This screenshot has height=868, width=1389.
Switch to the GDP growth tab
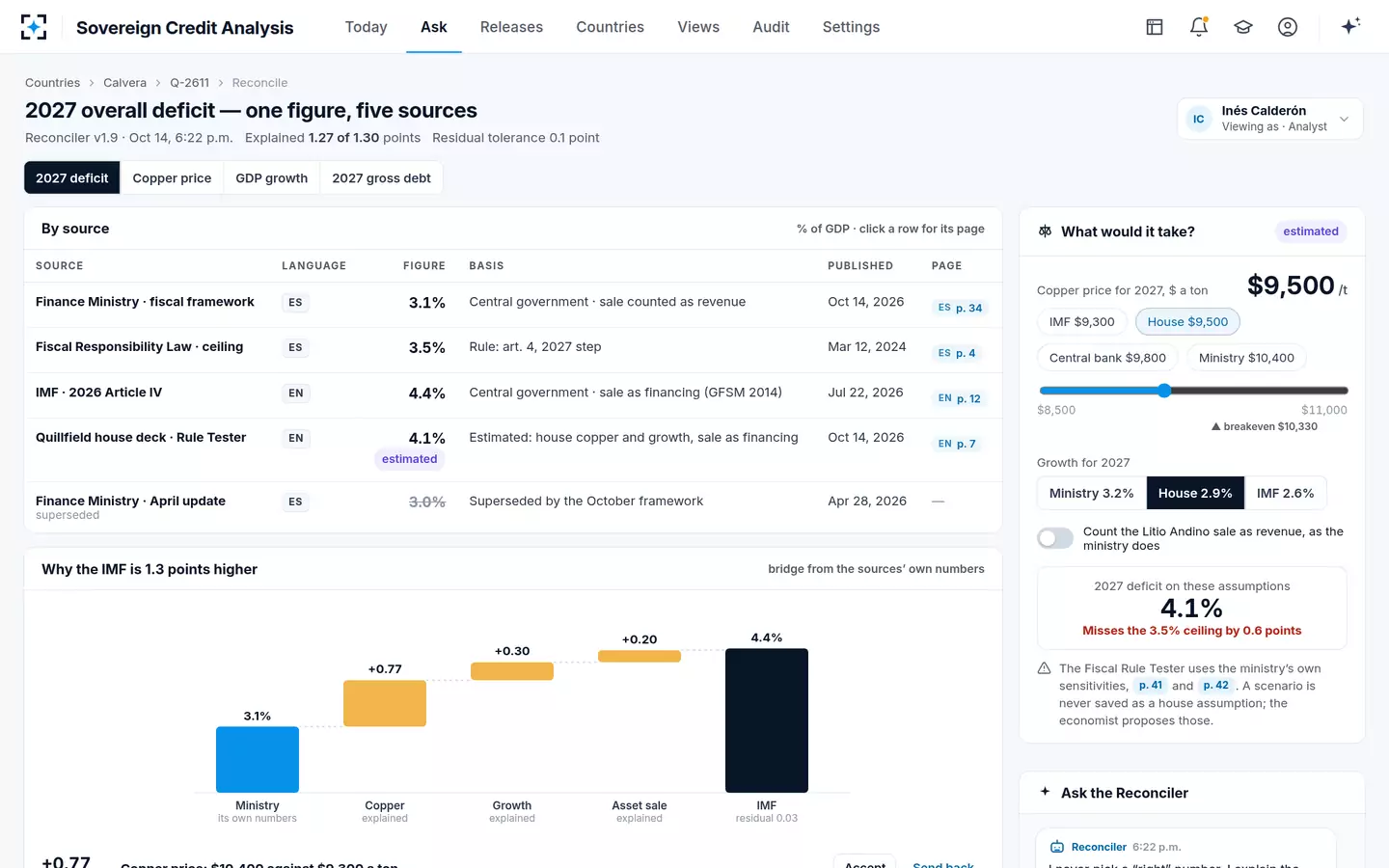point(272,178)
